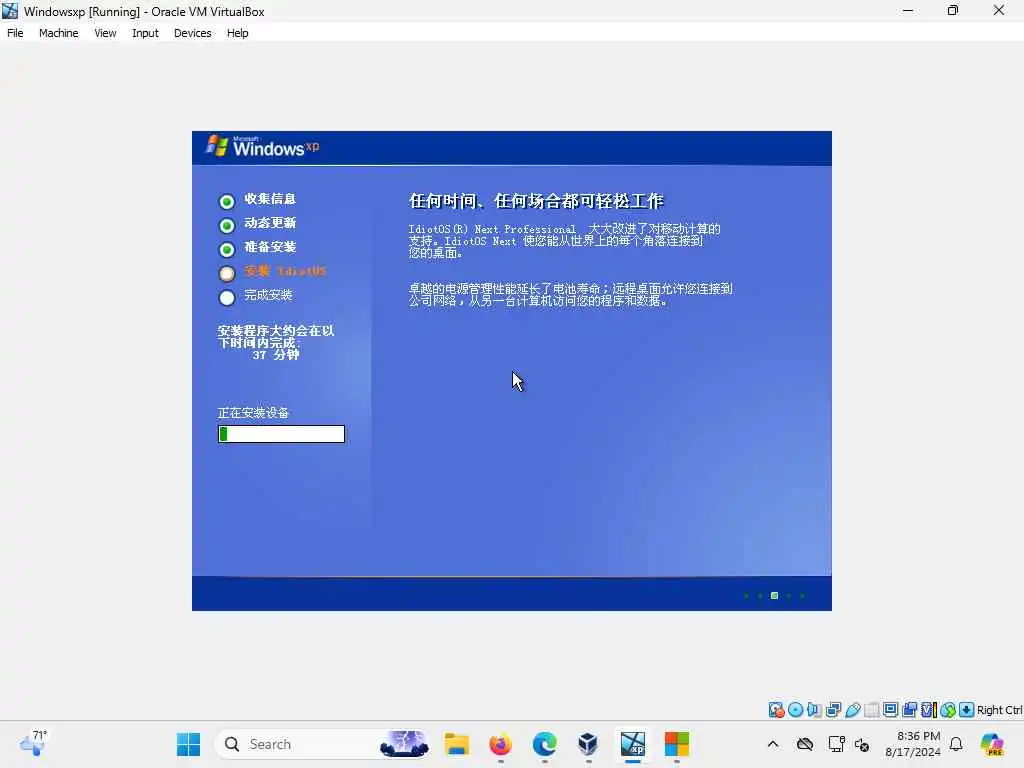The height and width of the screenshot is (768, 1024).
Task: Launch Microsoft Edge from the taskbar
Action: [544, 744]
